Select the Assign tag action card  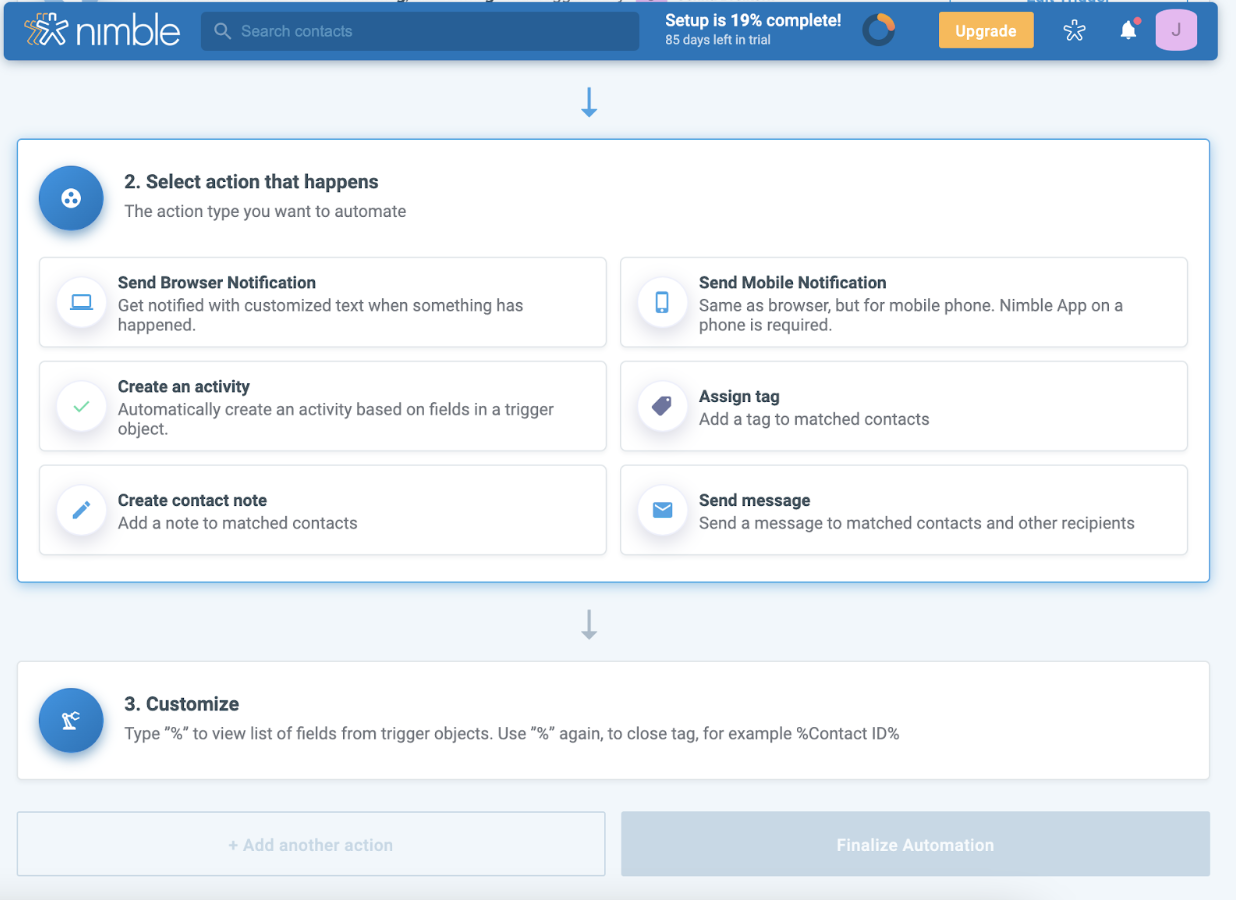[x=904, y=407]
